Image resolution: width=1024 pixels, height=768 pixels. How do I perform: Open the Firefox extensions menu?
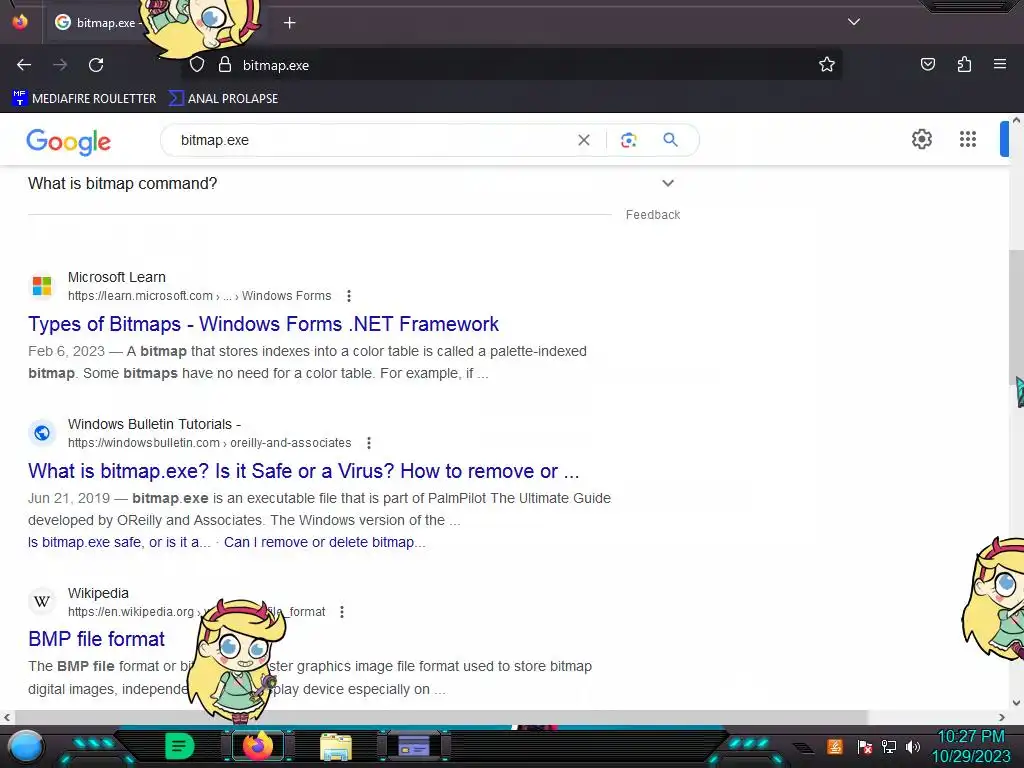coord(964,65)
